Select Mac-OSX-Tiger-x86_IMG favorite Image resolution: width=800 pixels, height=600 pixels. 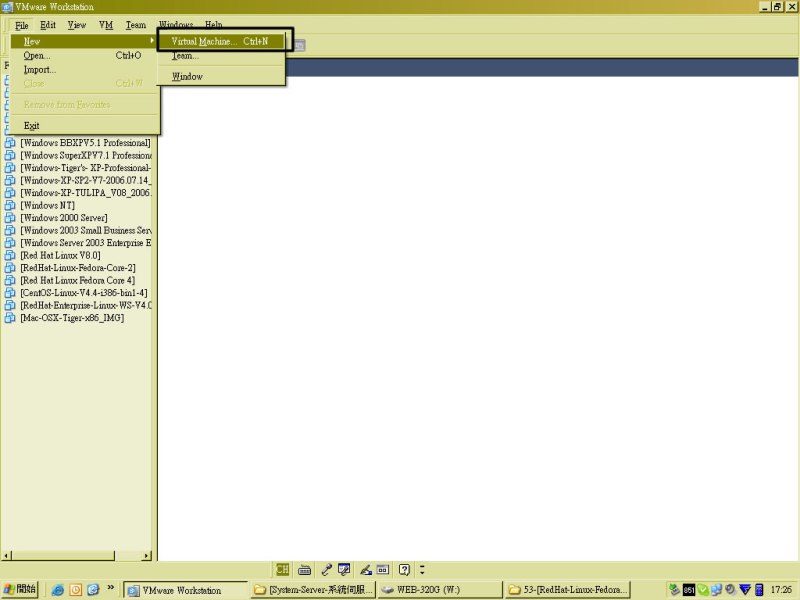tap(72, 318)
